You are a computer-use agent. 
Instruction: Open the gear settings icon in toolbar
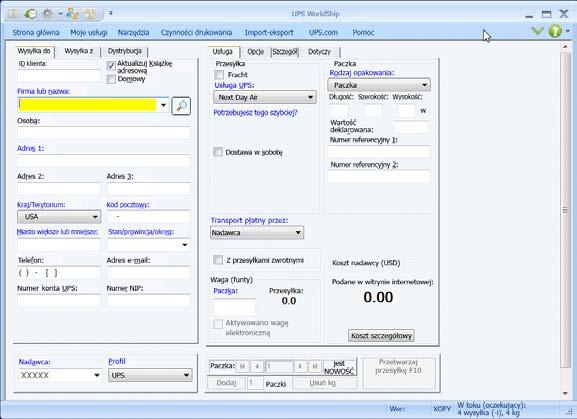click(48, 14)
